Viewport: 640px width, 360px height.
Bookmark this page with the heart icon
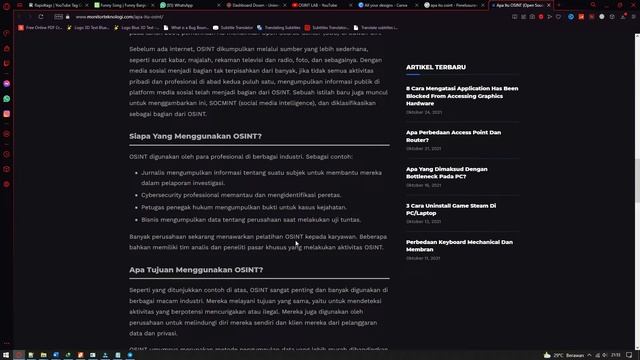(x=558, y=17)
